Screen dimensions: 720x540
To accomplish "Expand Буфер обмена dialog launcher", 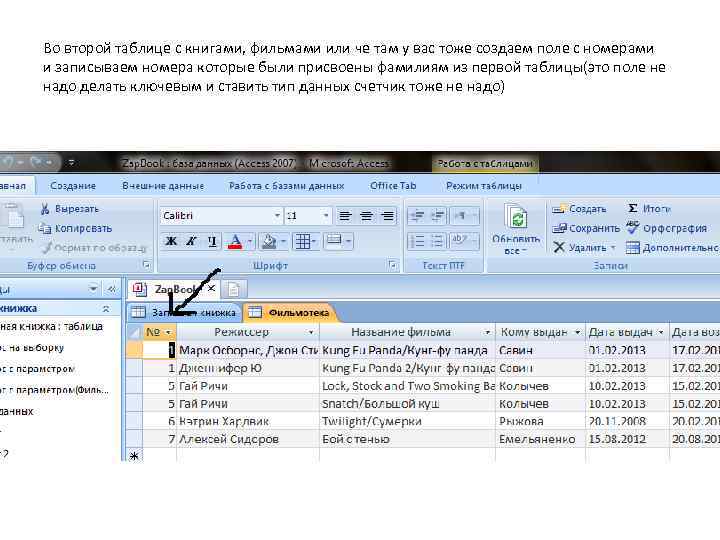I will 146,265.
